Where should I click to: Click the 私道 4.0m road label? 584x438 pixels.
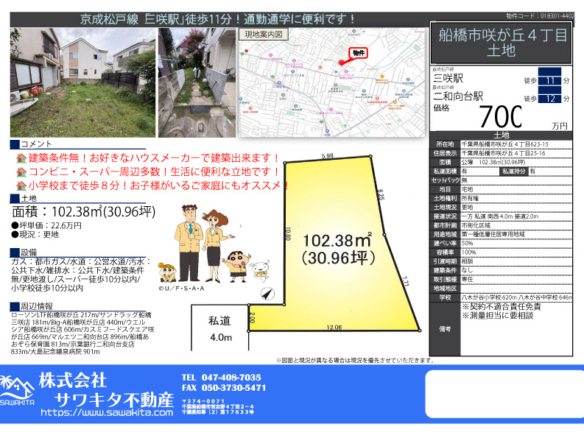pos(220,329)
